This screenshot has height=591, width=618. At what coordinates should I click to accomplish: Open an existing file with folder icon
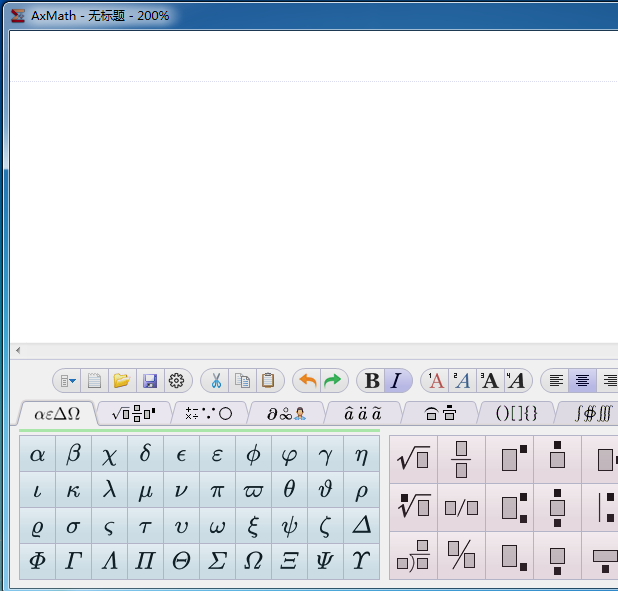[122, 381]
